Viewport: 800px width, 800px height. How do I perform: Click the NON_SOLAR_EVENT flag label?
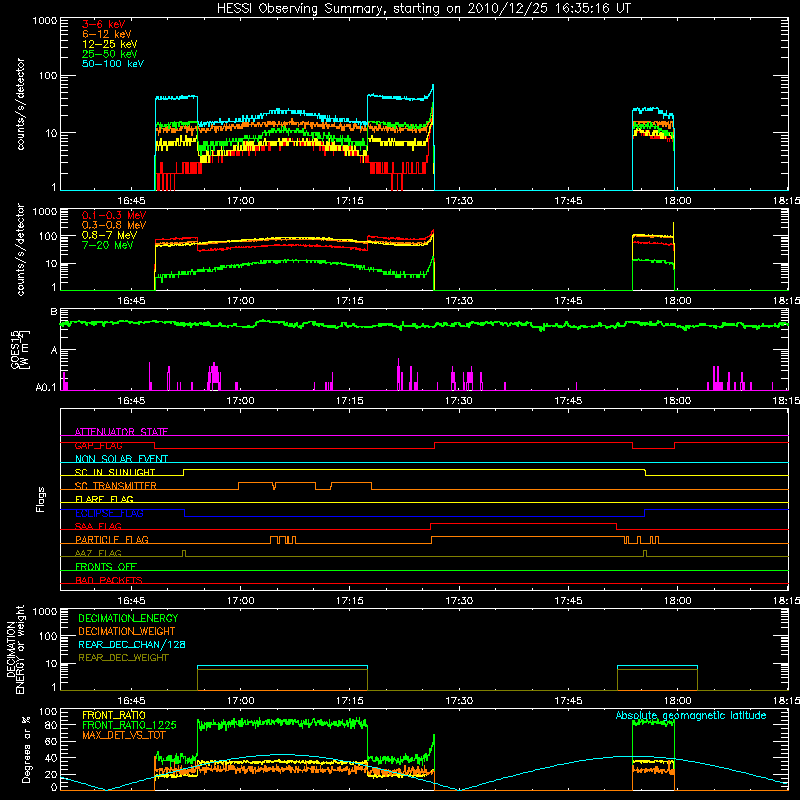point(121,459)
